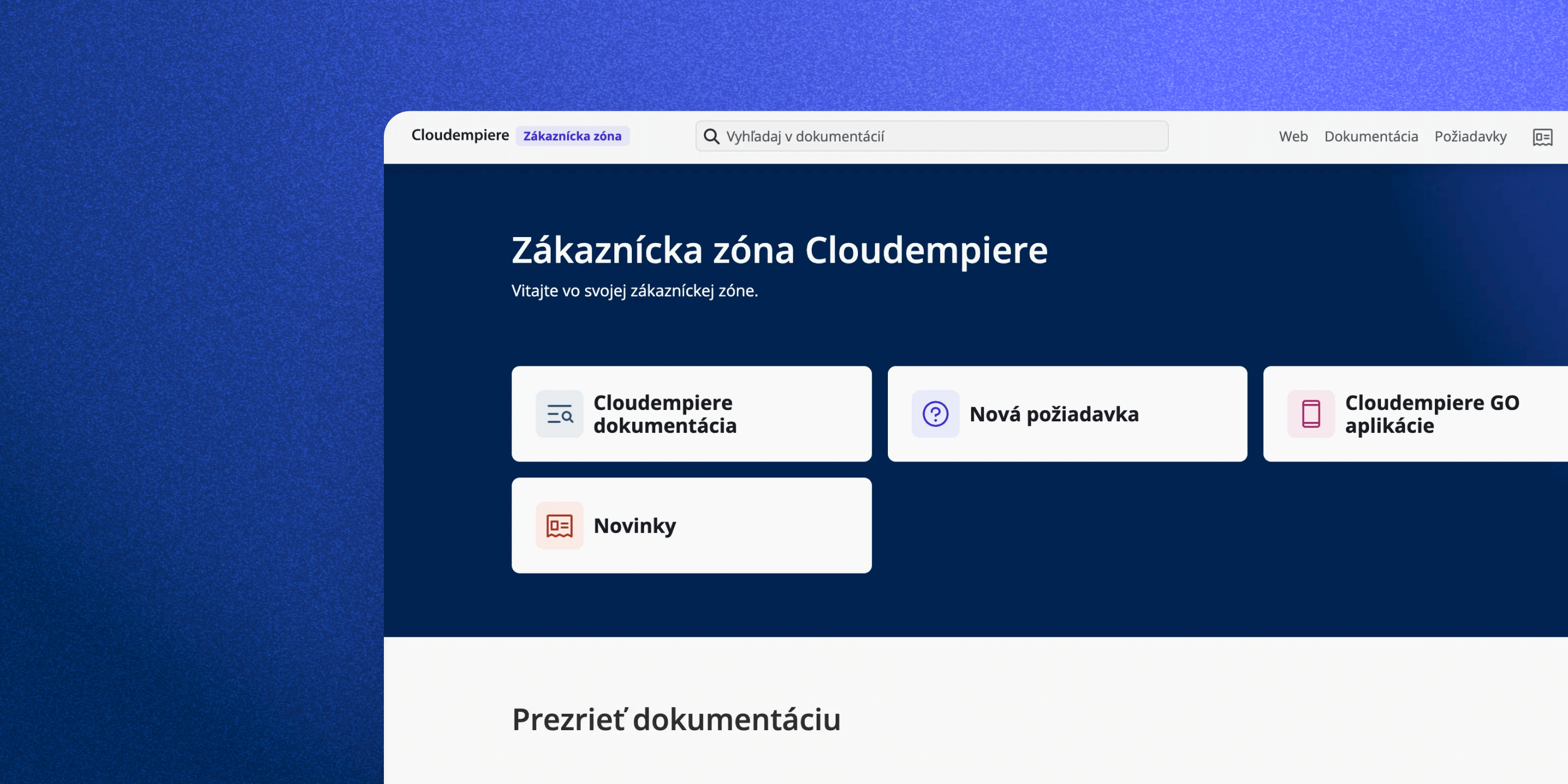Image resolution: width=1568 pixels, height=784 pixels.
Task: Click the Cloudempiere logo text
Action: click(459, 135)
